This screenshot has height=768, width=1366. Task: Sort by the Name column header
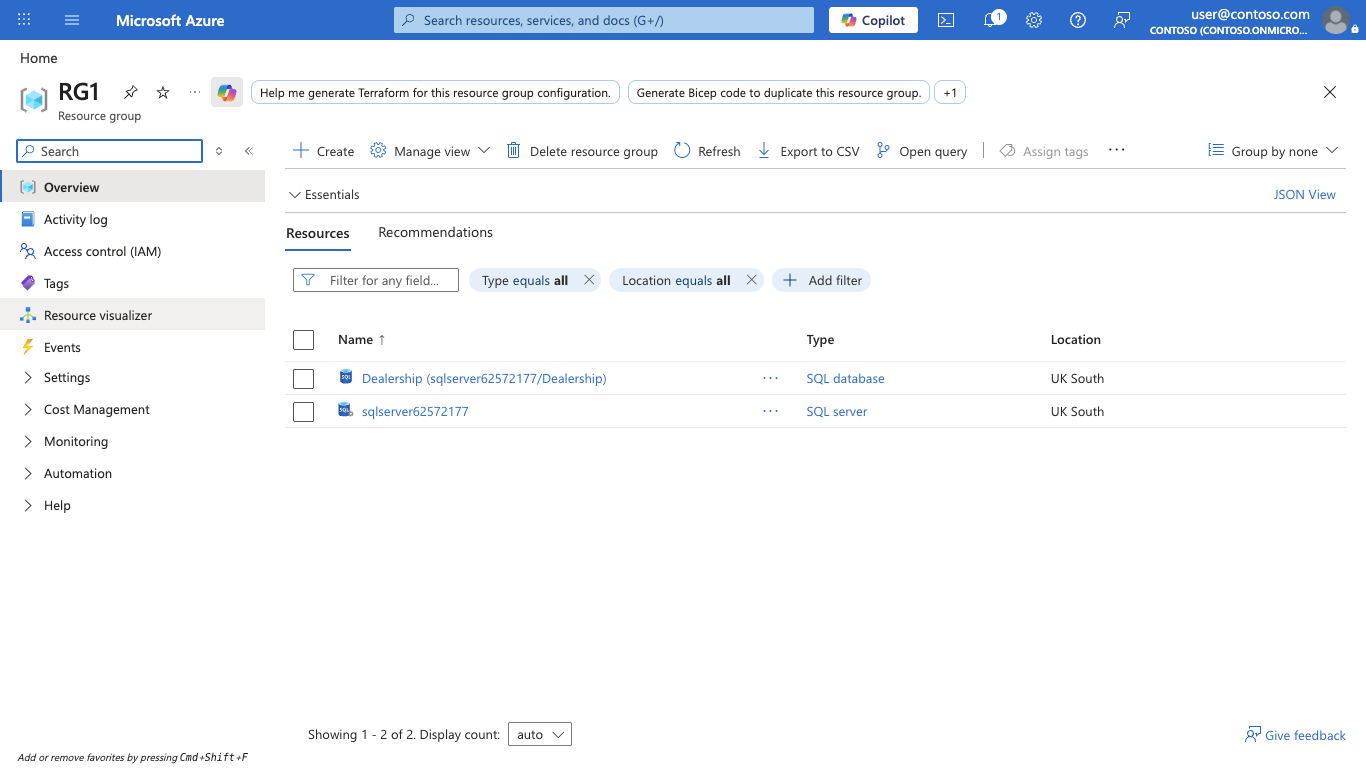pyautogui.click(x=361, y=340)
